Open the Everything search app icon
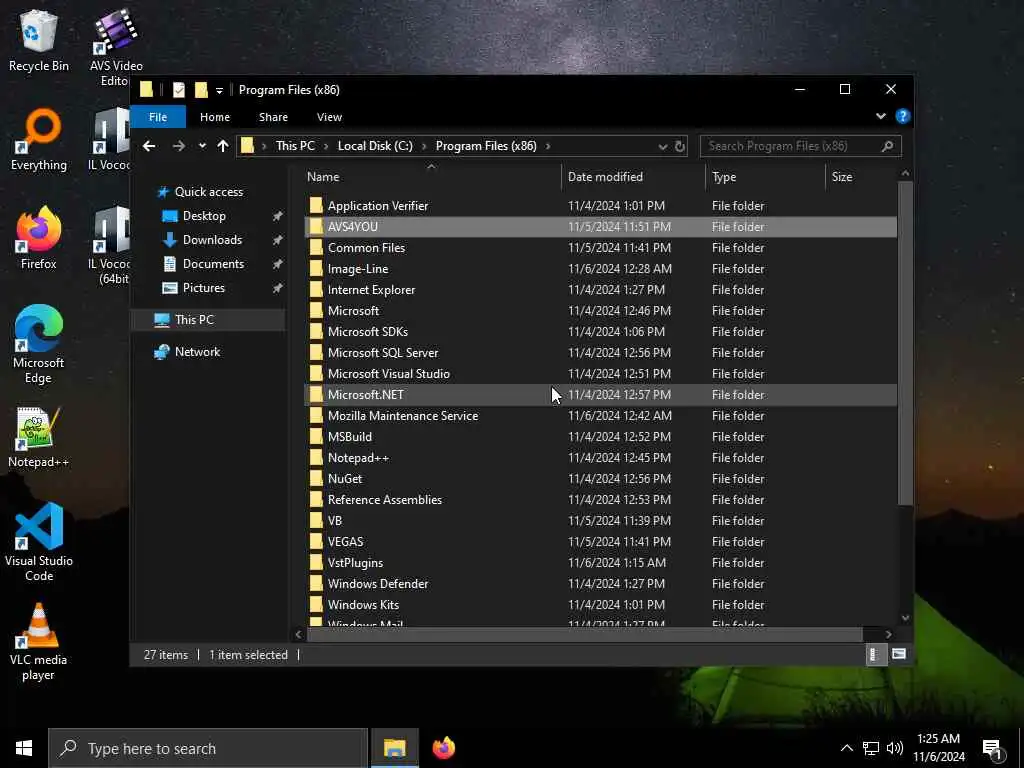The width and height of the screenshot is (1024, 768). coord(39,140)
